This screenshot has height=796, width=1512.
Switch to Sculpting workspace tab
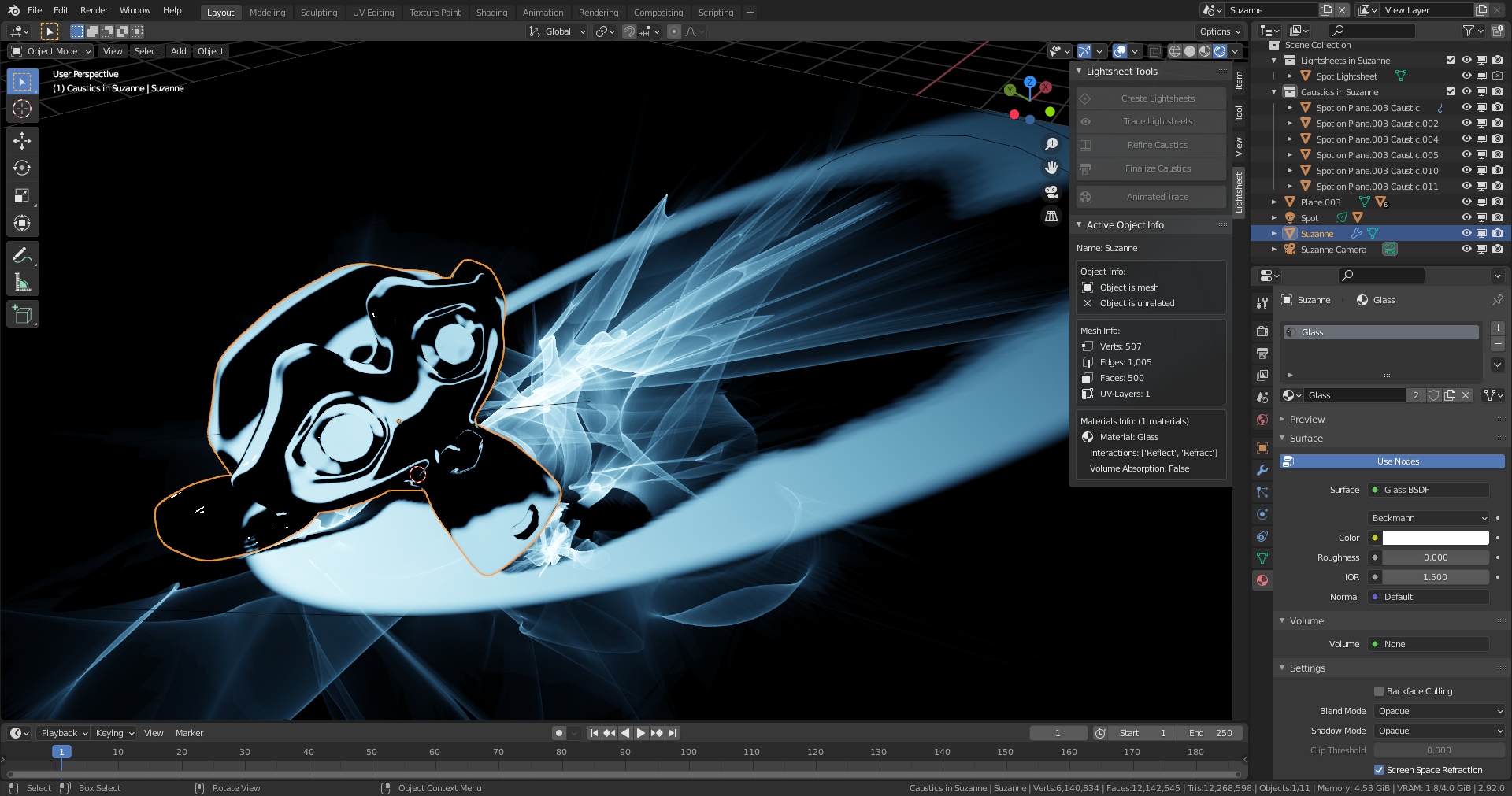tap(319, 13)
